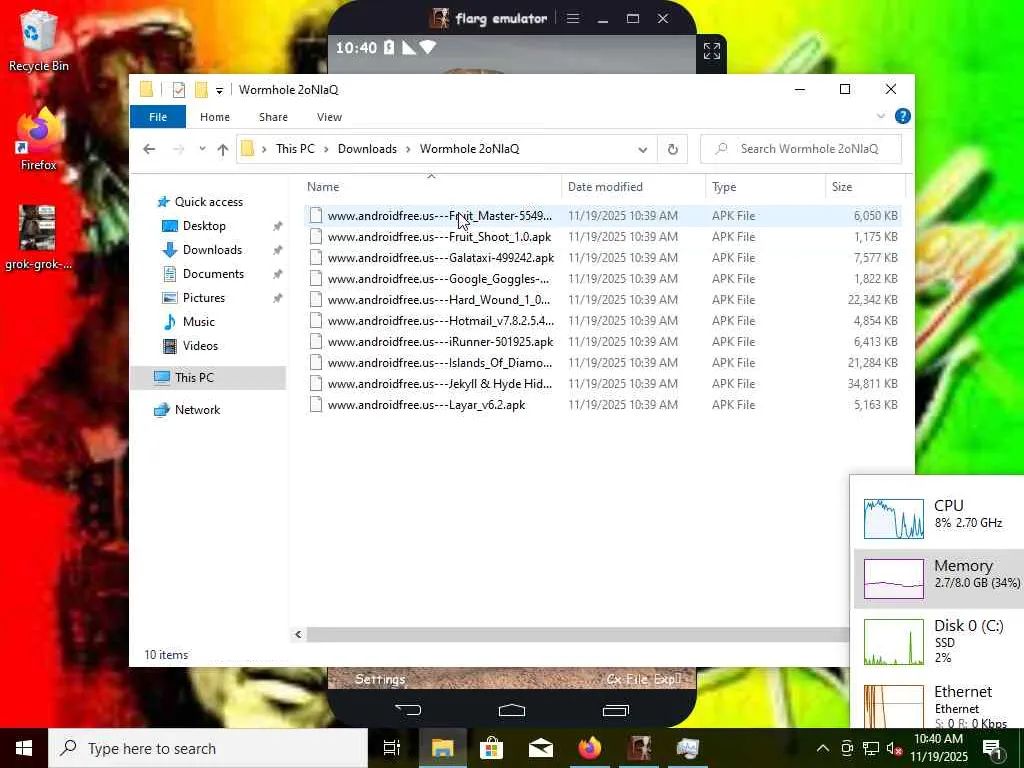Click the New folder quick access icon

[x=201, y=89]
